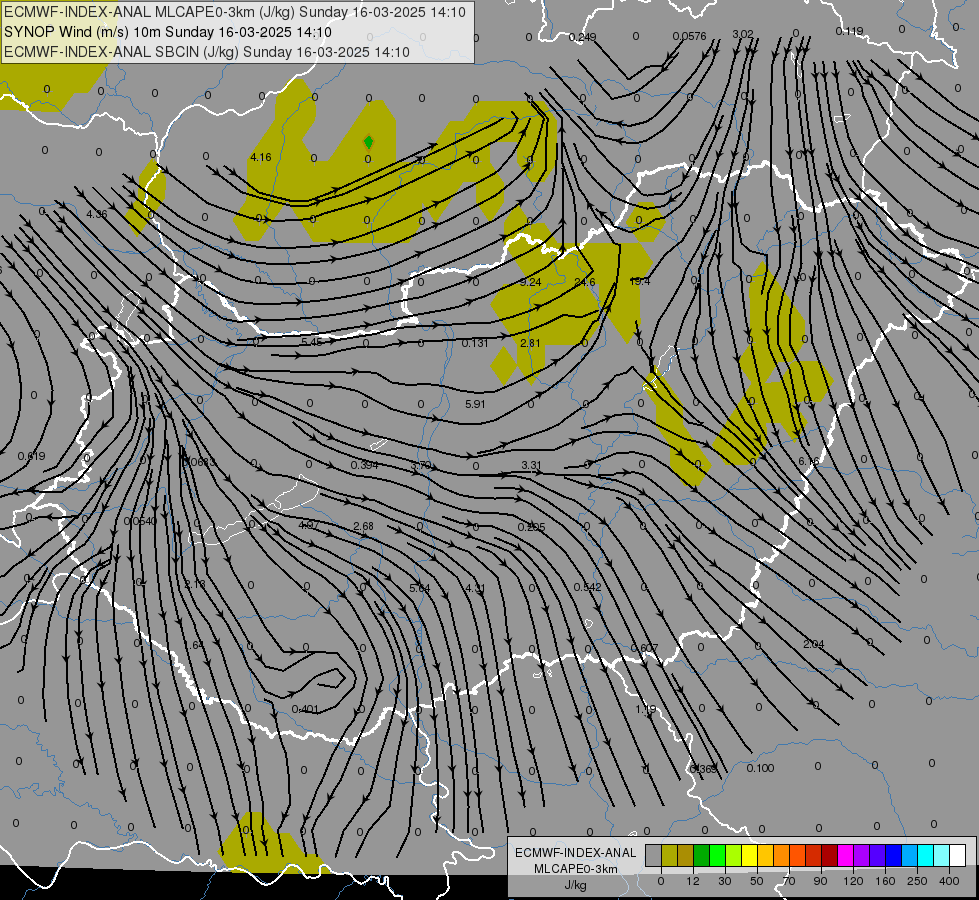This screenshot has height=900, width=979.
Task: Click the pure blue legend swatch
Action: click(893, 856)
